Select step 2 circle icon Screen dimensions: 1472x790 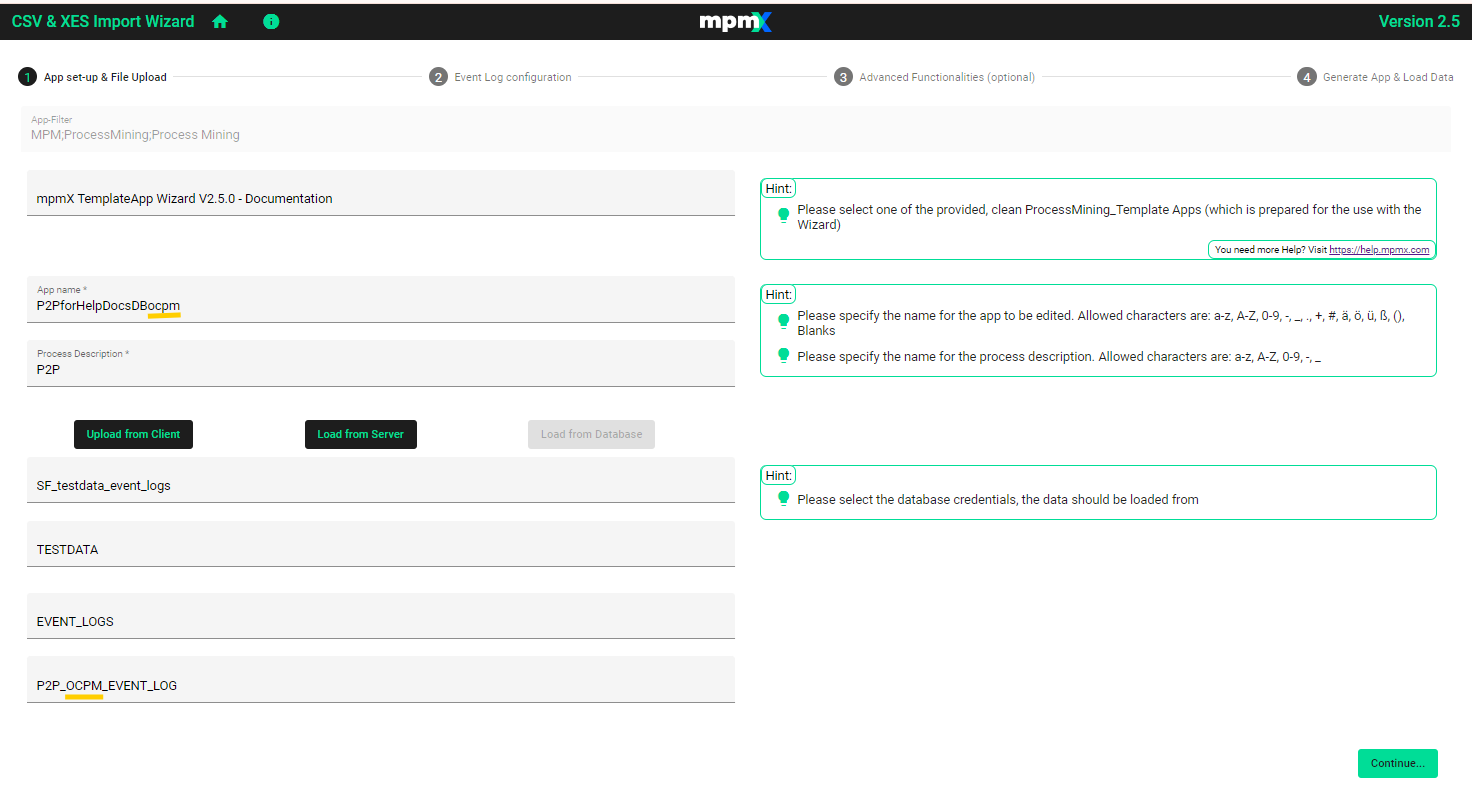[438, 77]
